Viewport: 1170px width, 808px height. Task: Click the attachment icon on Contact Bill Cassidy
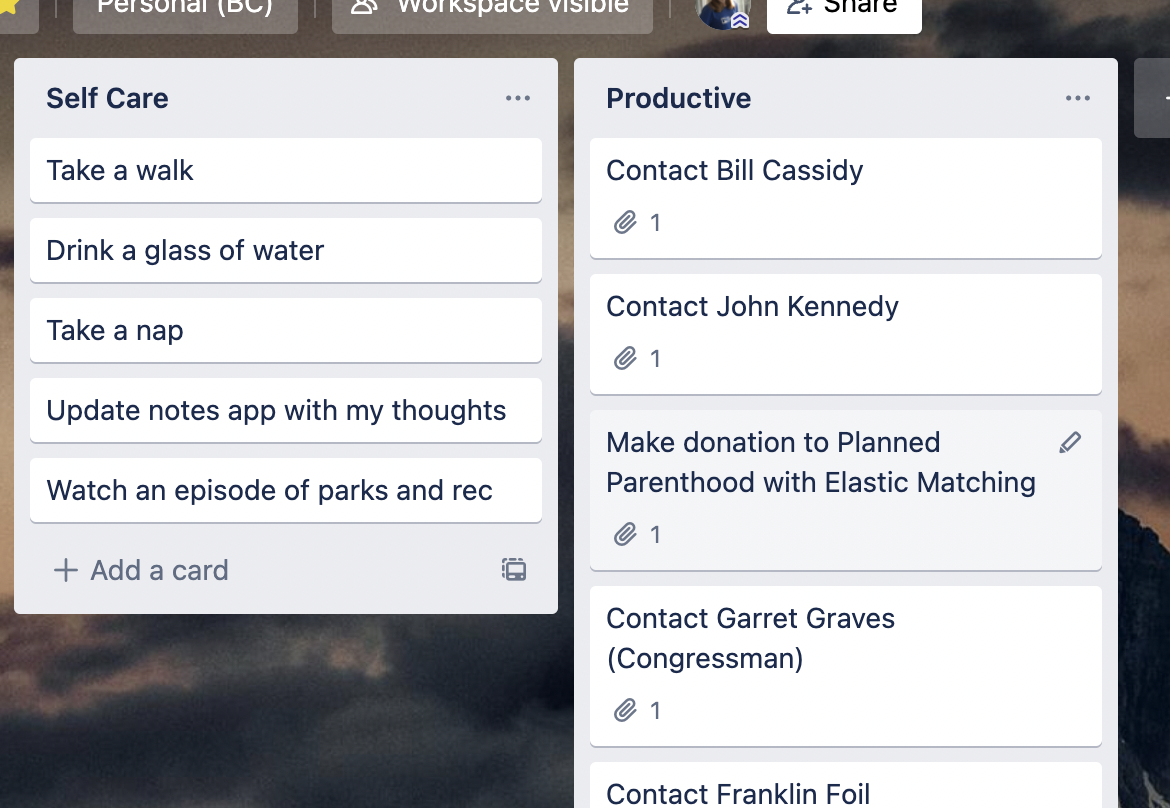pos(625,222)
